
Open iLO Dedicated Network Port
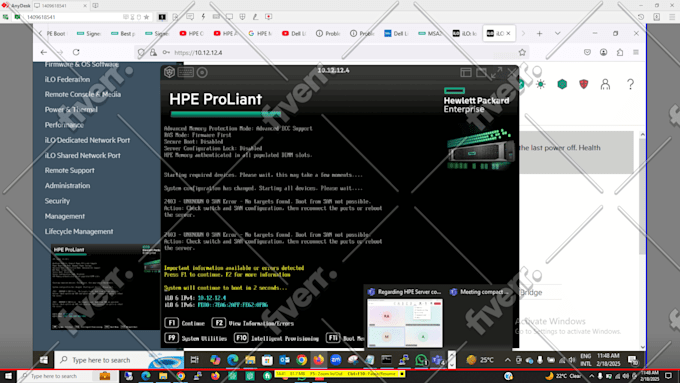[87, 140]
